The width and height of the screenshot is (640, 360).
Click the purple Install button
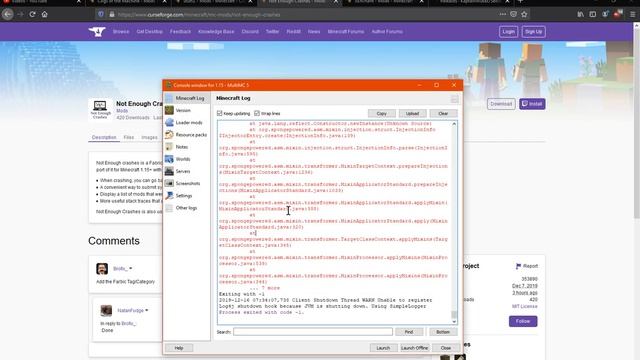pyautogui.click(x=532, y=104)
